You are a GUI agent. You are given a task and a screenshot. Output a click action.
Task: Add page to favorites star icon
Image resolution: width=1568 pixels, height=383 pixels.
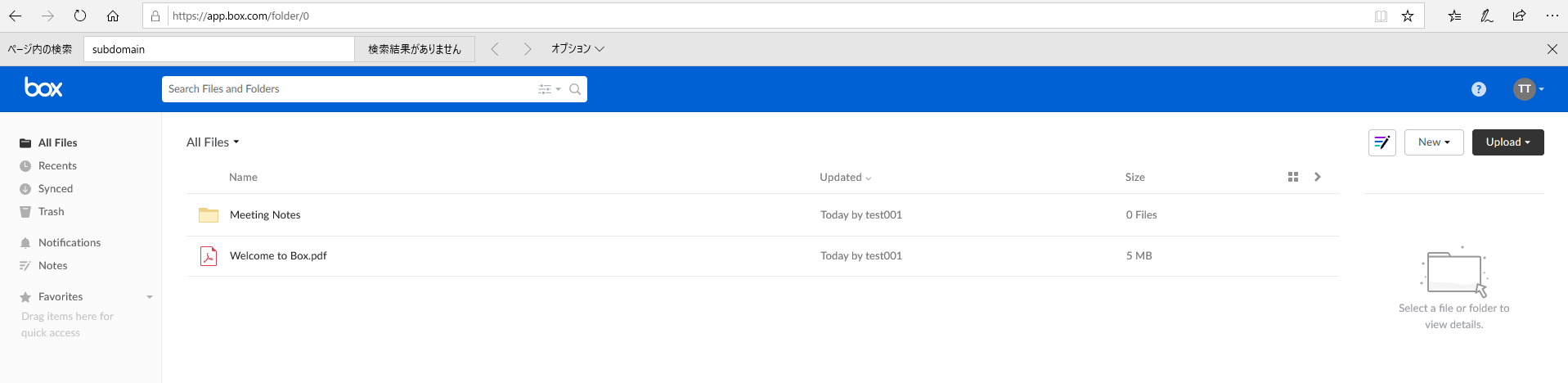1408,16
